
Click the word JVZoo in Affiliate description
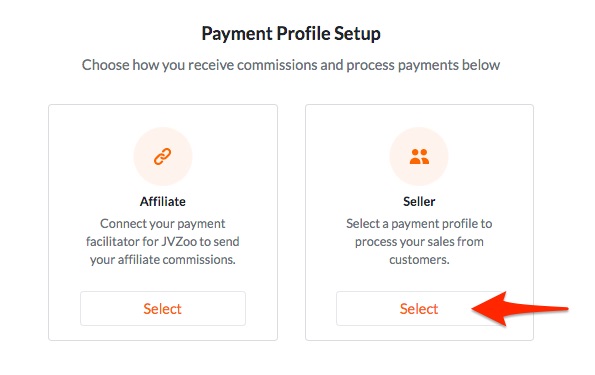pyautogui.click(x=179, y=241)
